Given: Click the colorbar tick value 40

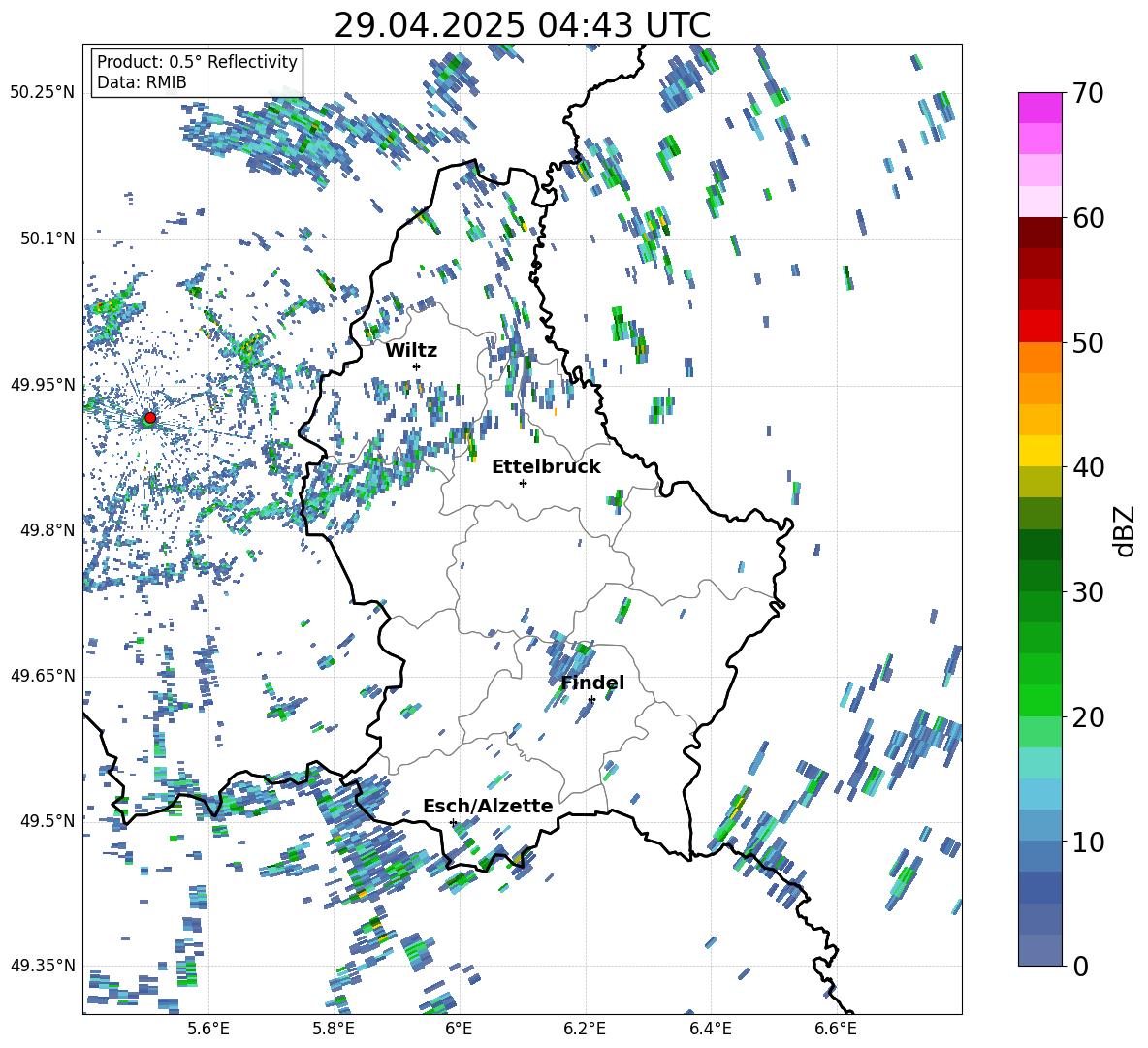Looking at the screenshot, I should click(x=1088, y=467).
